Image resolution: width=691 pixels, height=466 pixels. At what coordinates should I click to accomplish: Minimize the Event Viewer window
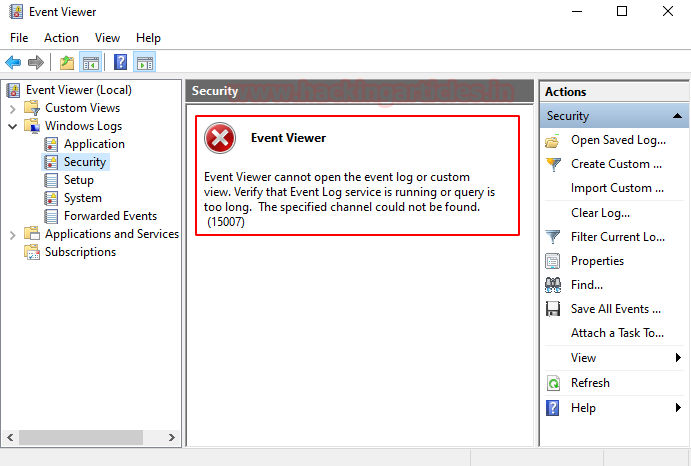click(577, 11)
